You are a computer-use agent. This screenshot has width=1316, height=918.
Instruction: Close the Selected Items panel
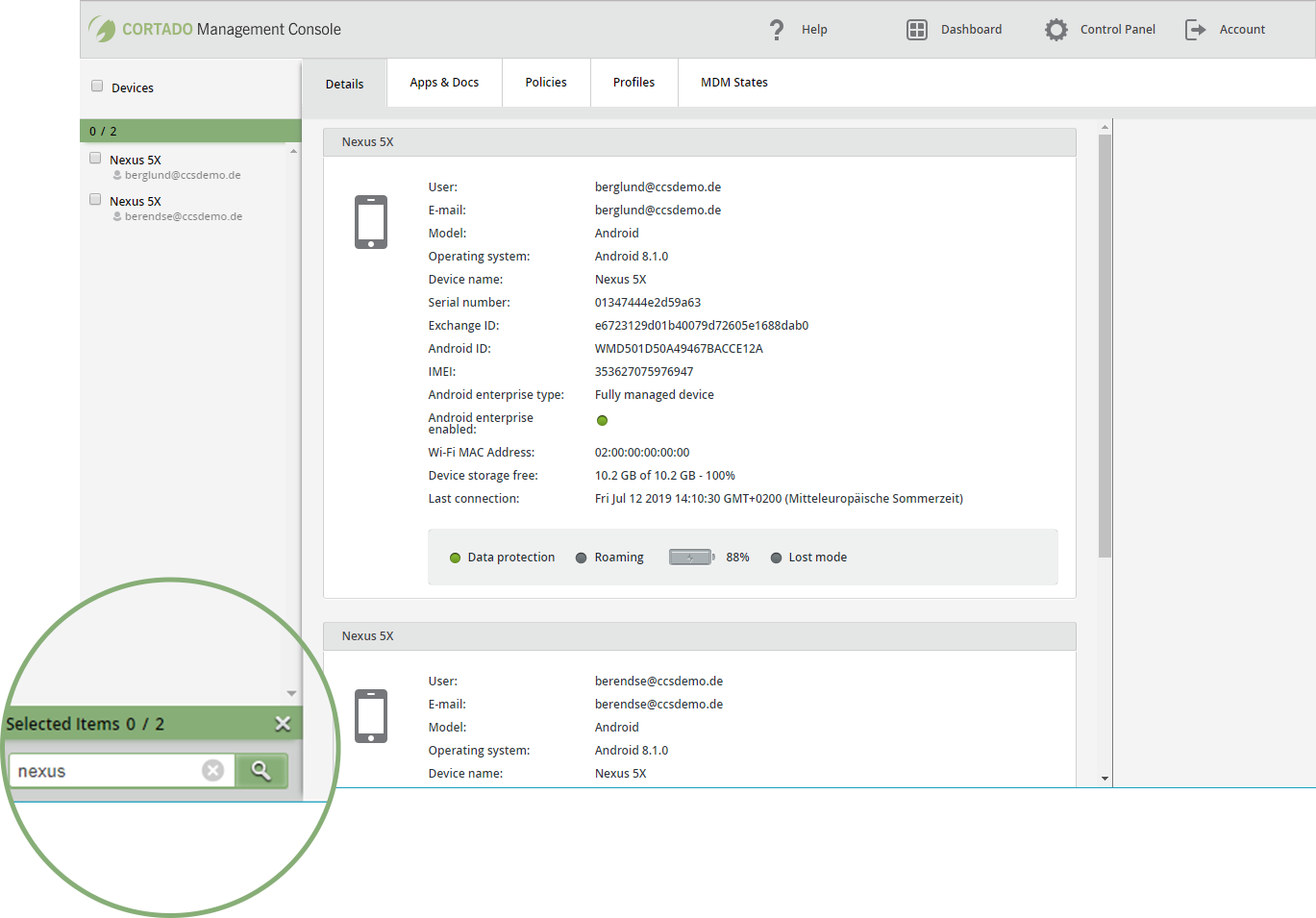click(283, 723)
